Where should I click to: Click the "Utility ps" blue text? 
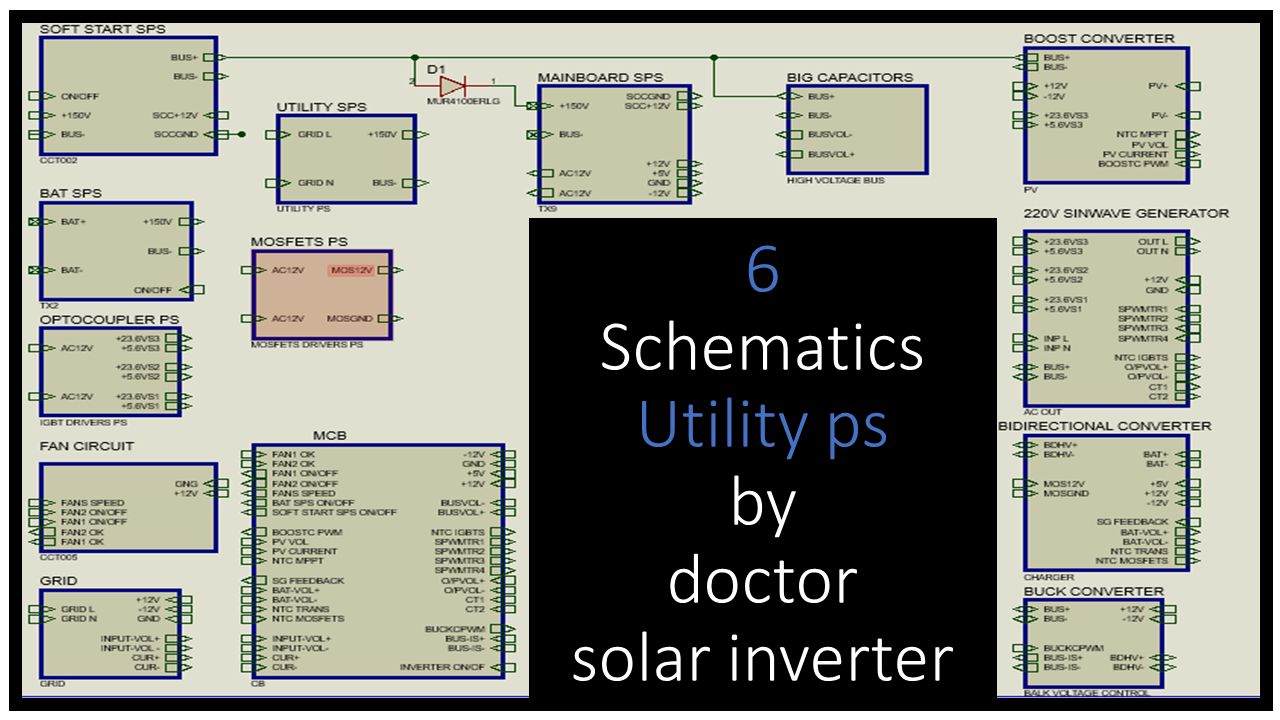tap(762, 425)
